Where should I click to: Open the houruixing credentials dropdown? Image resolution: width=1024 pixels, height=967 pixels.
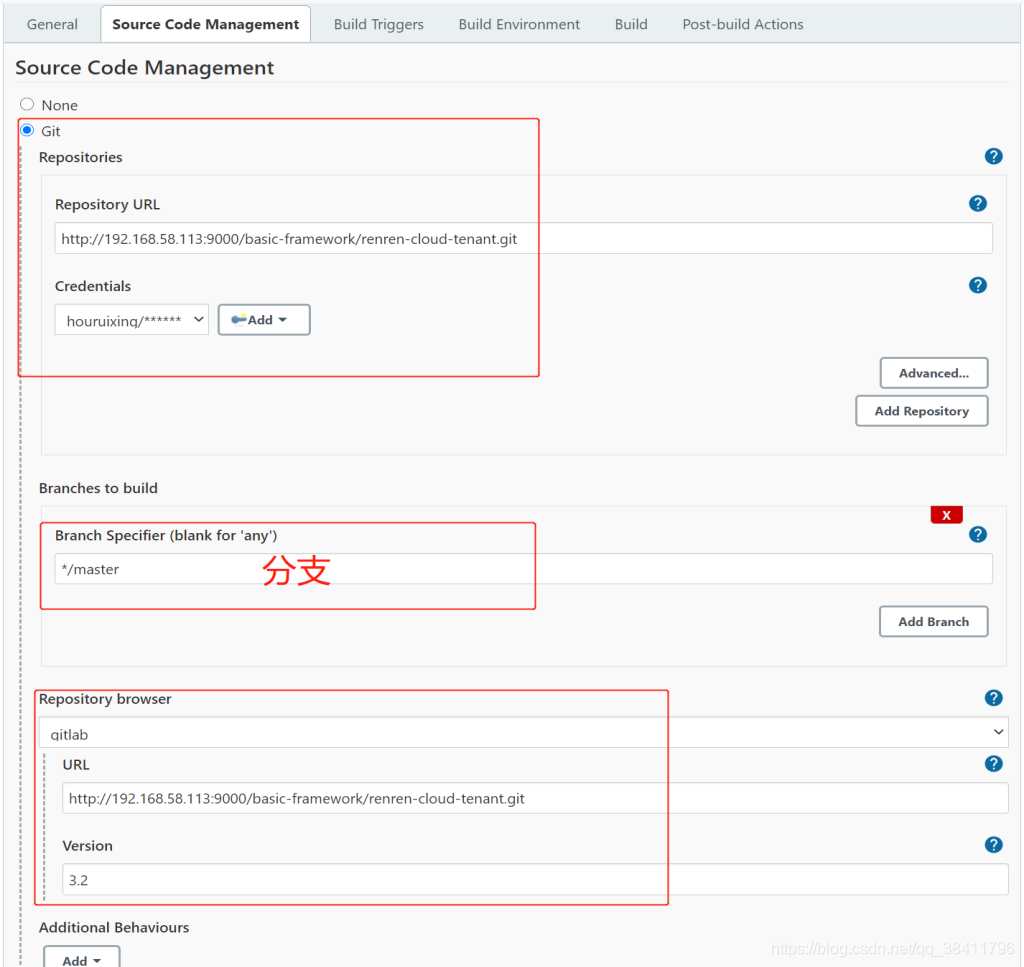(131, 320)
